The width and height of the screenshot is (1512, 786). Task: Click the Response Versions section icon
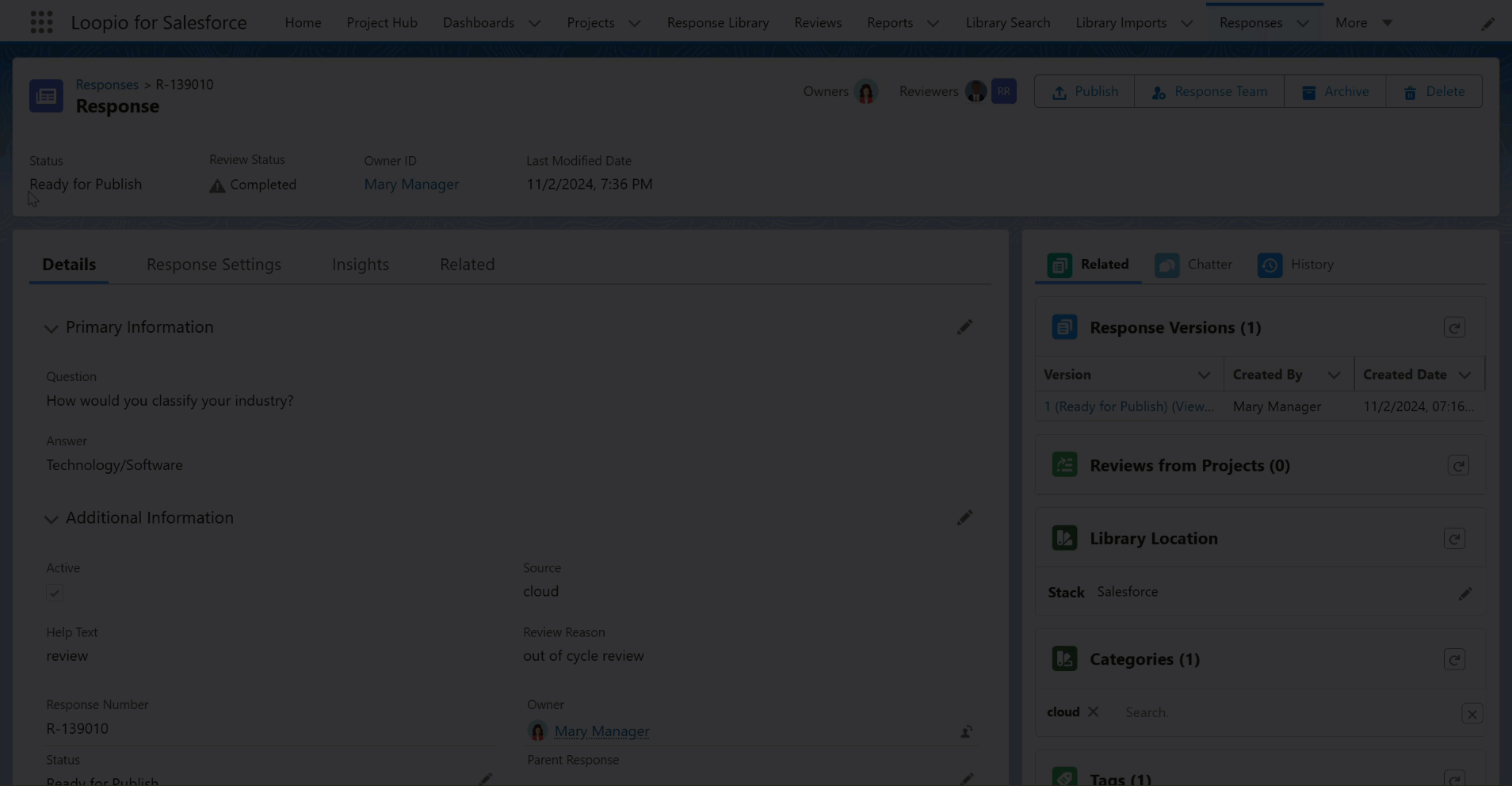coord(1064,327)
